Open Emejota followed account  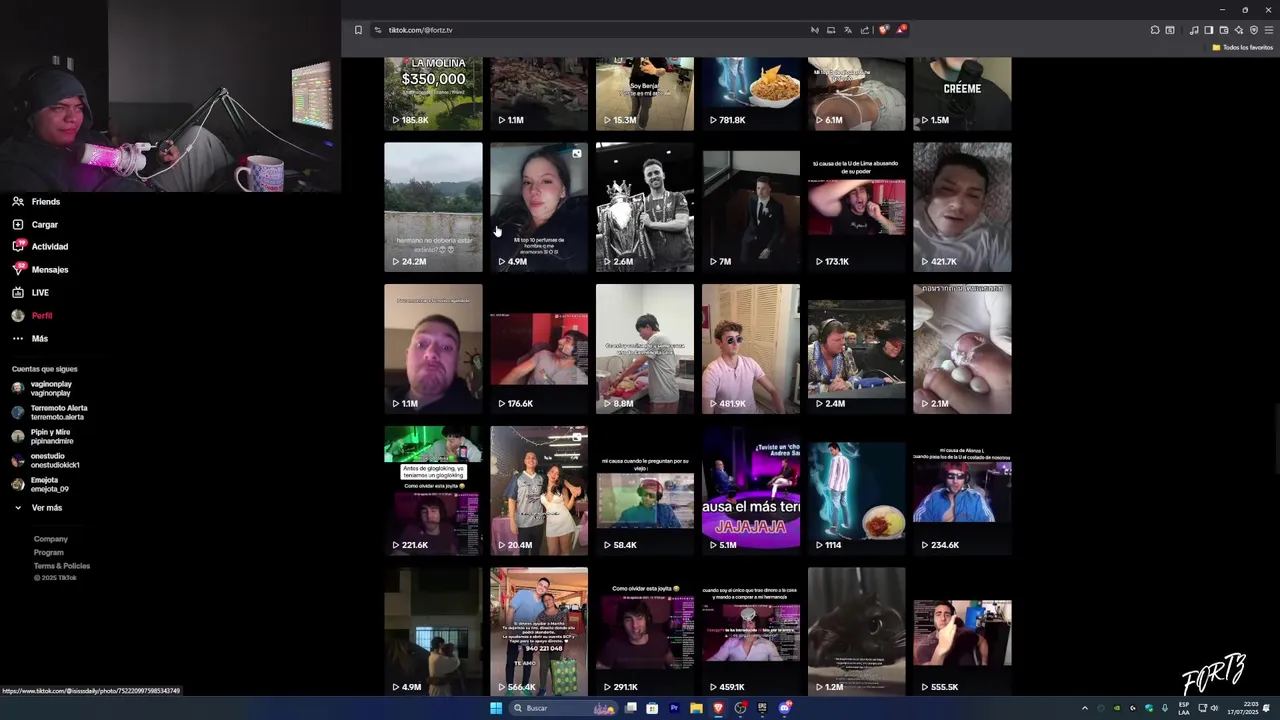coord(41,485)
